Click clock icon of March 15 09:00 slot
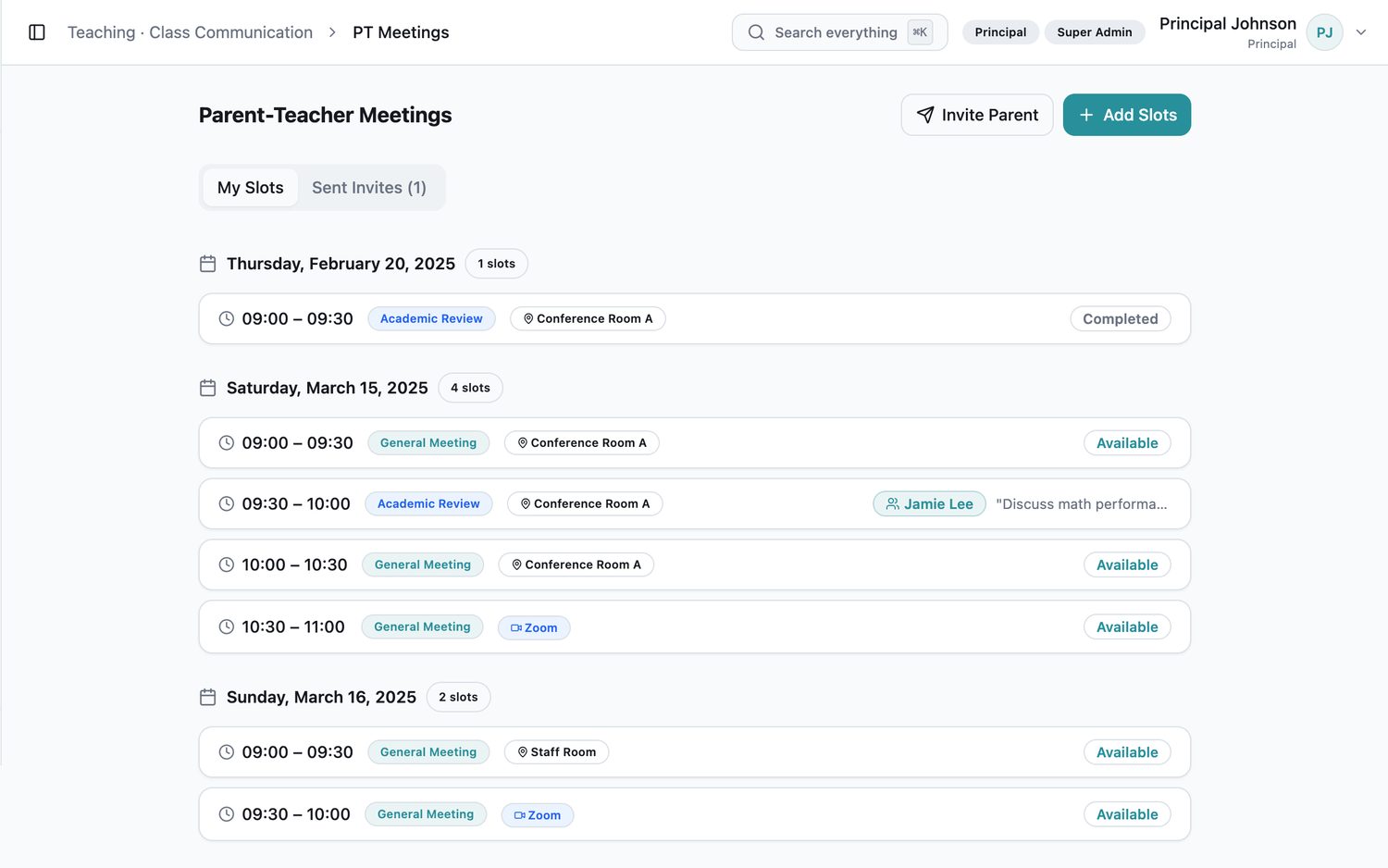The width and height of the screenshot is (1388, 868). [226, 442]
